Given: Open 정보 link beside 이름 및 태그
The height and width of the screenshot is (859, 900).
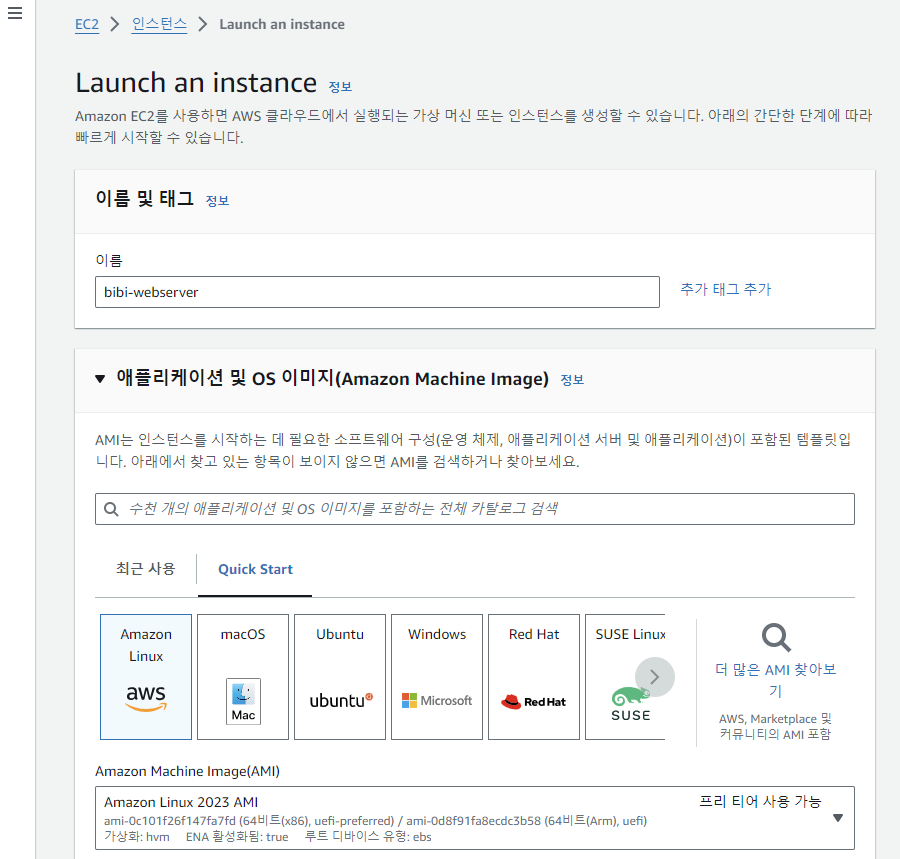Looking at the screenshot, I should pyautogui.click(x=218, y=201).
